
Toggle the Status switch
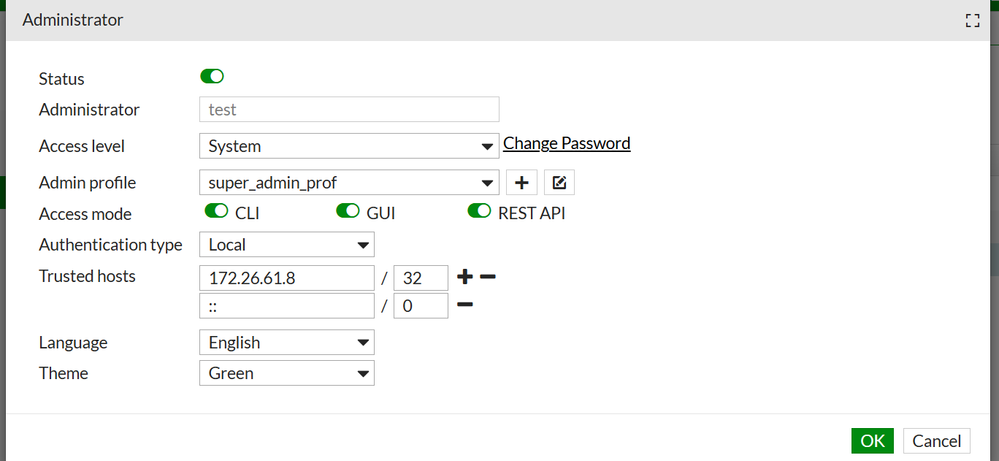pos(212,76)
